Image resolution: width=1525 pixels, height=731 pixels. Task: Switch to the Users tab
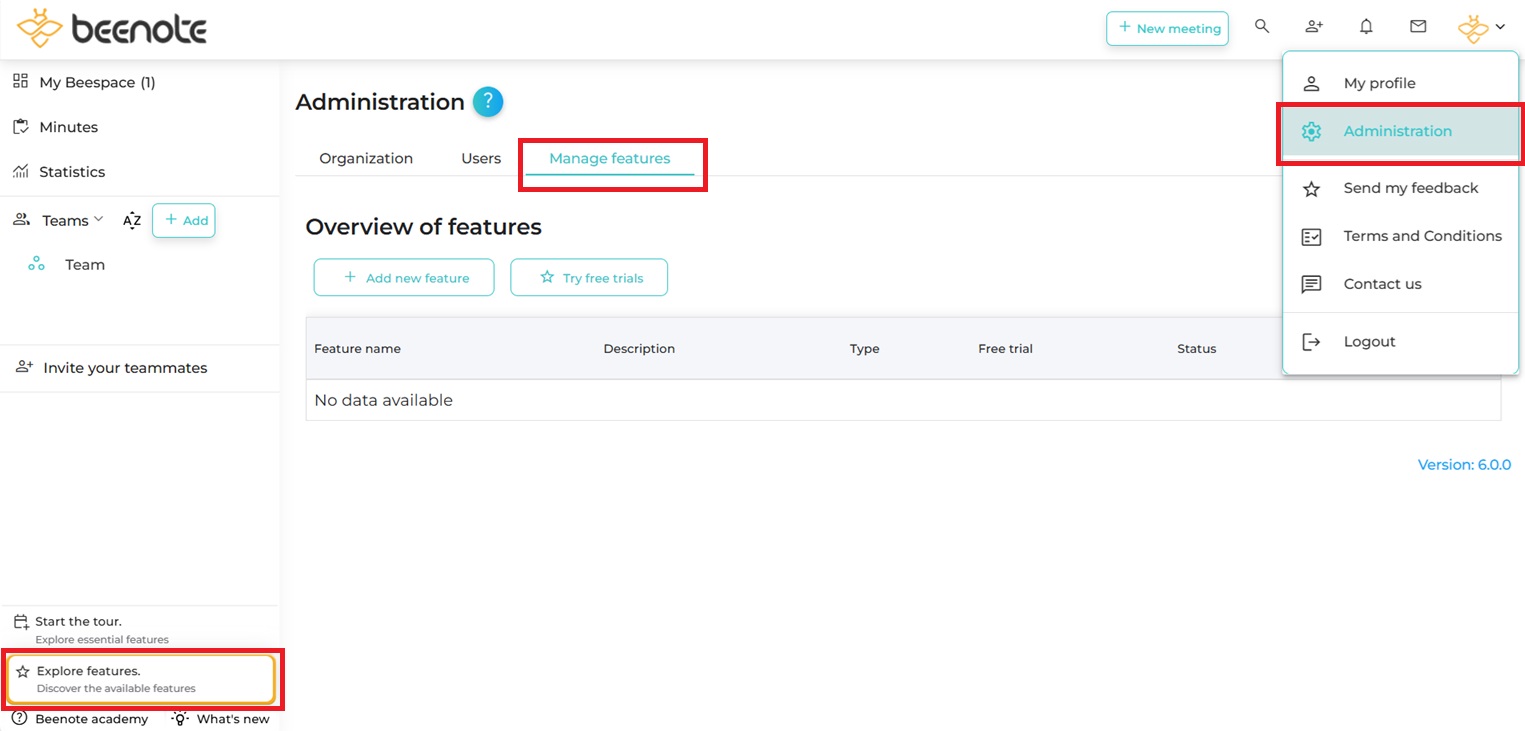click(481, 158)
